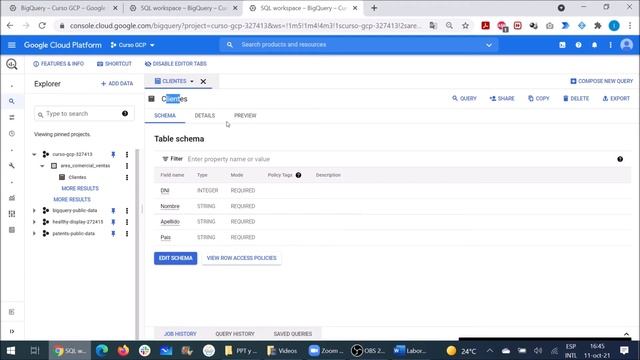
Task: Open the Curso GCP project selector dropdown
Action: (132, 45)
